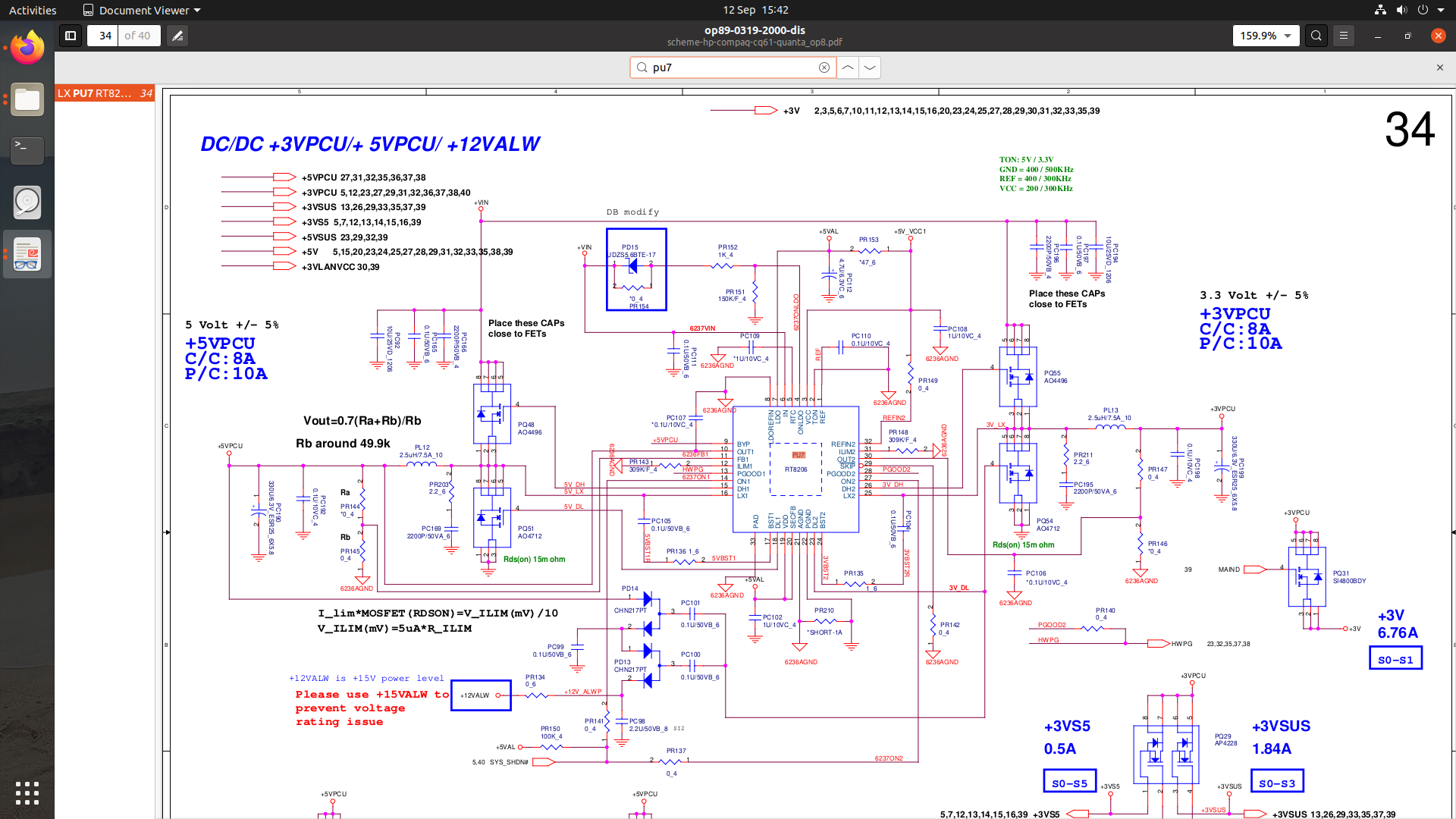This screenshot has width=1456, height=819.
Task: Clear the pu7 search text
Action: [824, 67]
